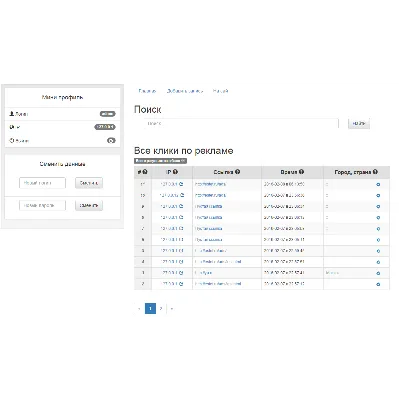
Task: Click the blue circle icon ending row 11
Action: click(x=378, y=184)
